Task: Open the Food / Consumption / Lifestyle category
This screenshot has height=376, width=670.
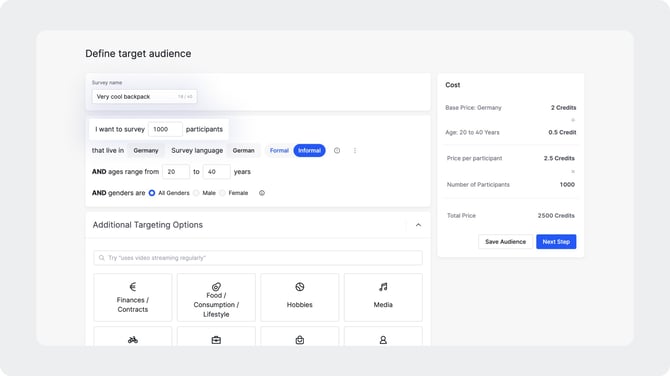Action: pos(216,297)
